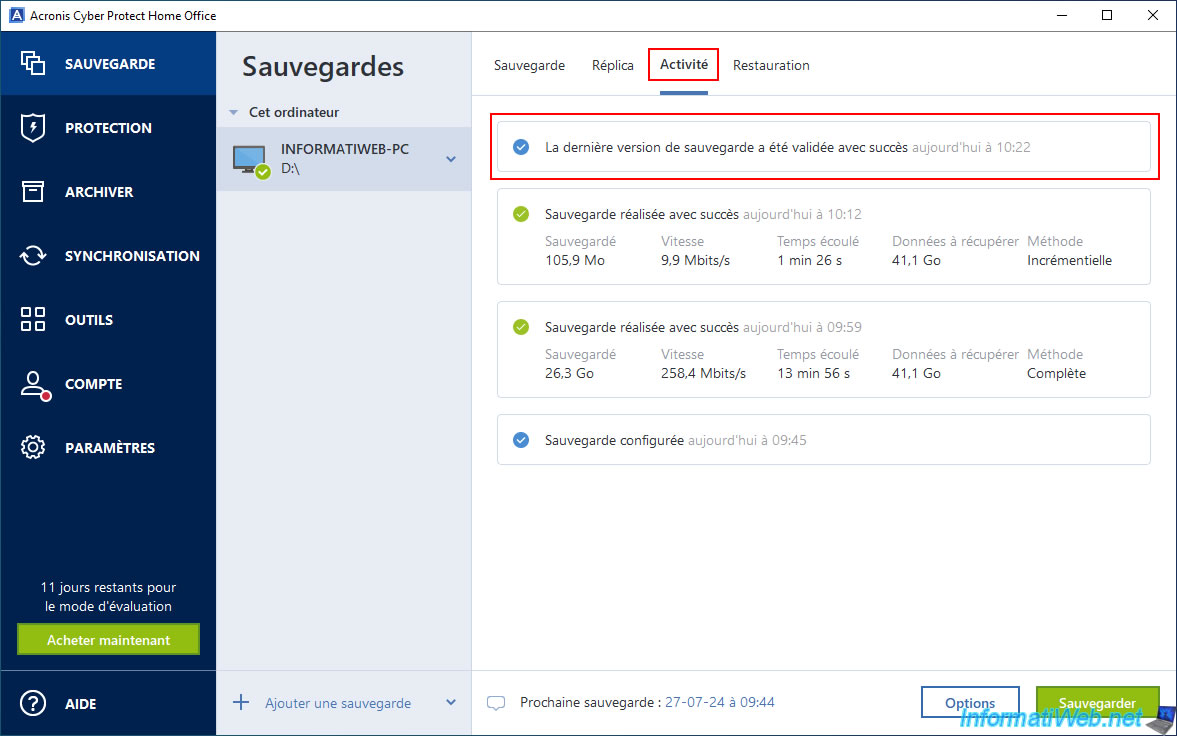Click the Options button
This screenshot has height=736, width=1177.
coord(969,703)
